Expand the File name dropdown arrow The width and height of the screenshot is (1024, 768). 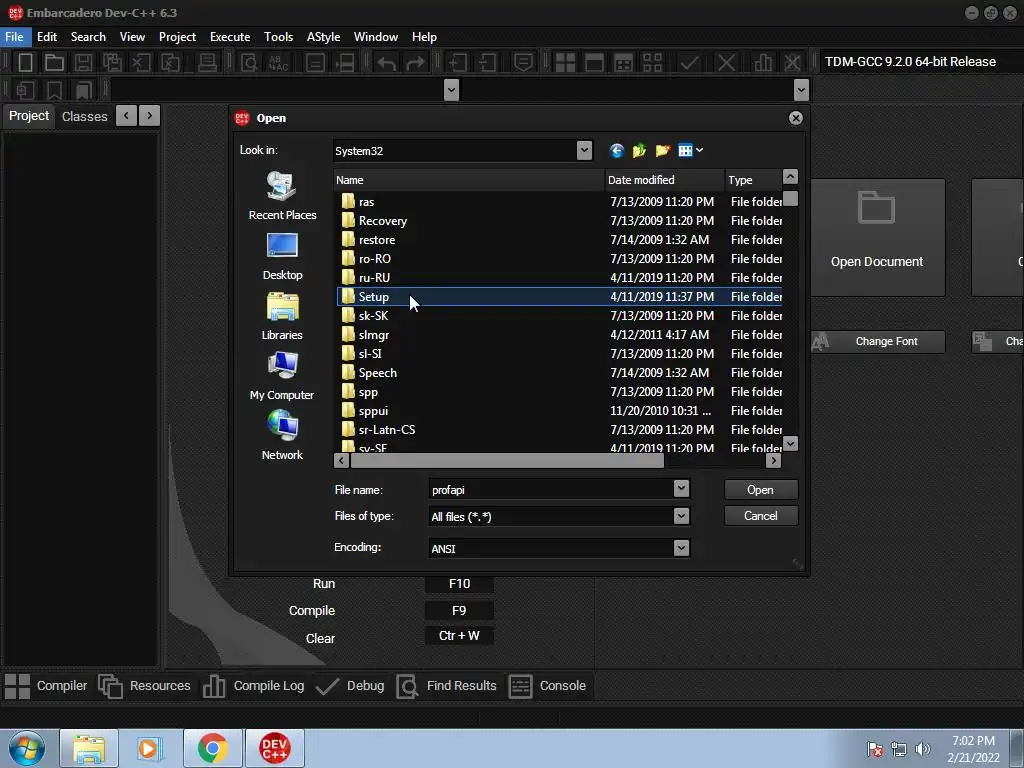pos(681,488)
